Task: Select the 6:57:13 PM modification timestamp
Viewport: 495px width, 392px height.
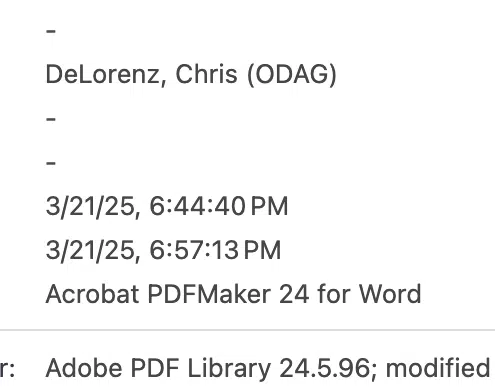Action: (x=163, y=251)
